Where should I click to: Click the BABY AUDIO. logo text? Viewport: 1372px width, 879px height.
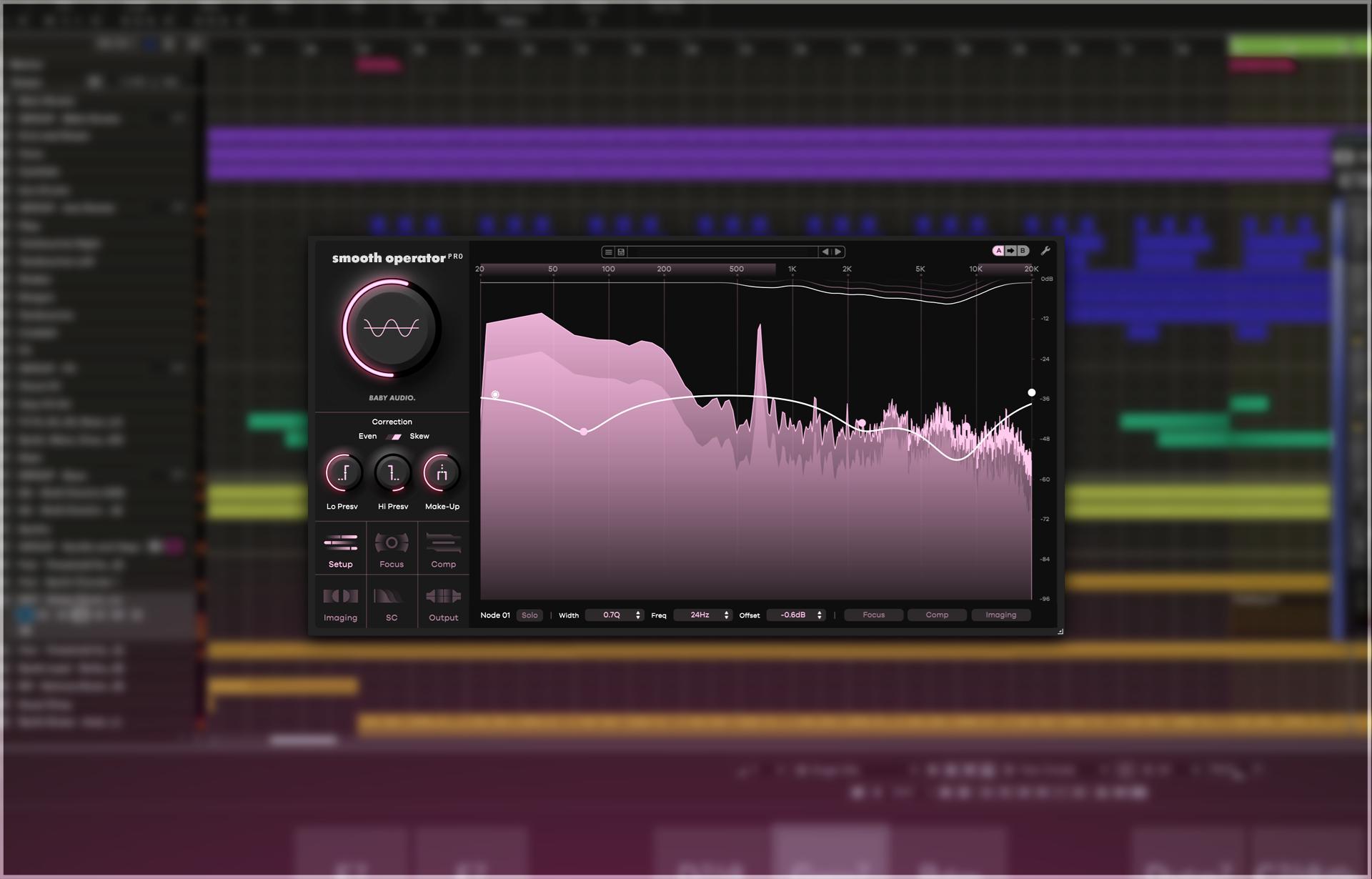392,398
